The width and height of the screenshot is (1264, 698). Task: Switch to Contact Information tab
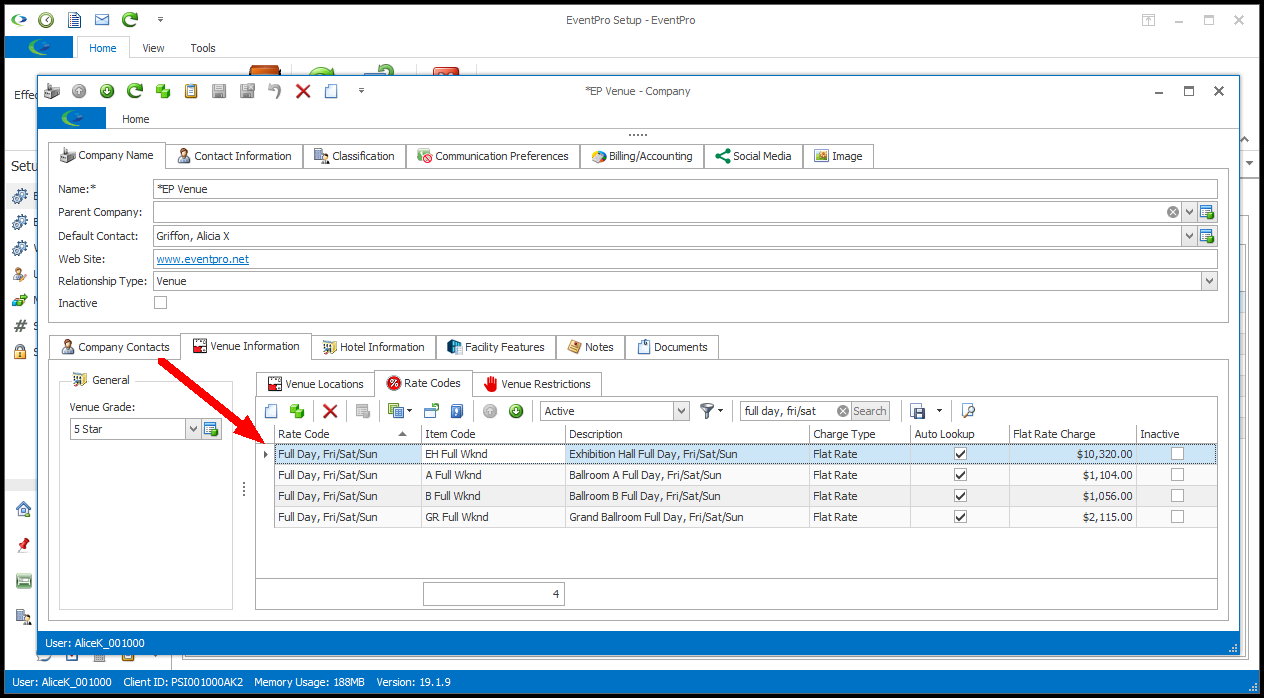pyautogui.click(x=234, y=156)
